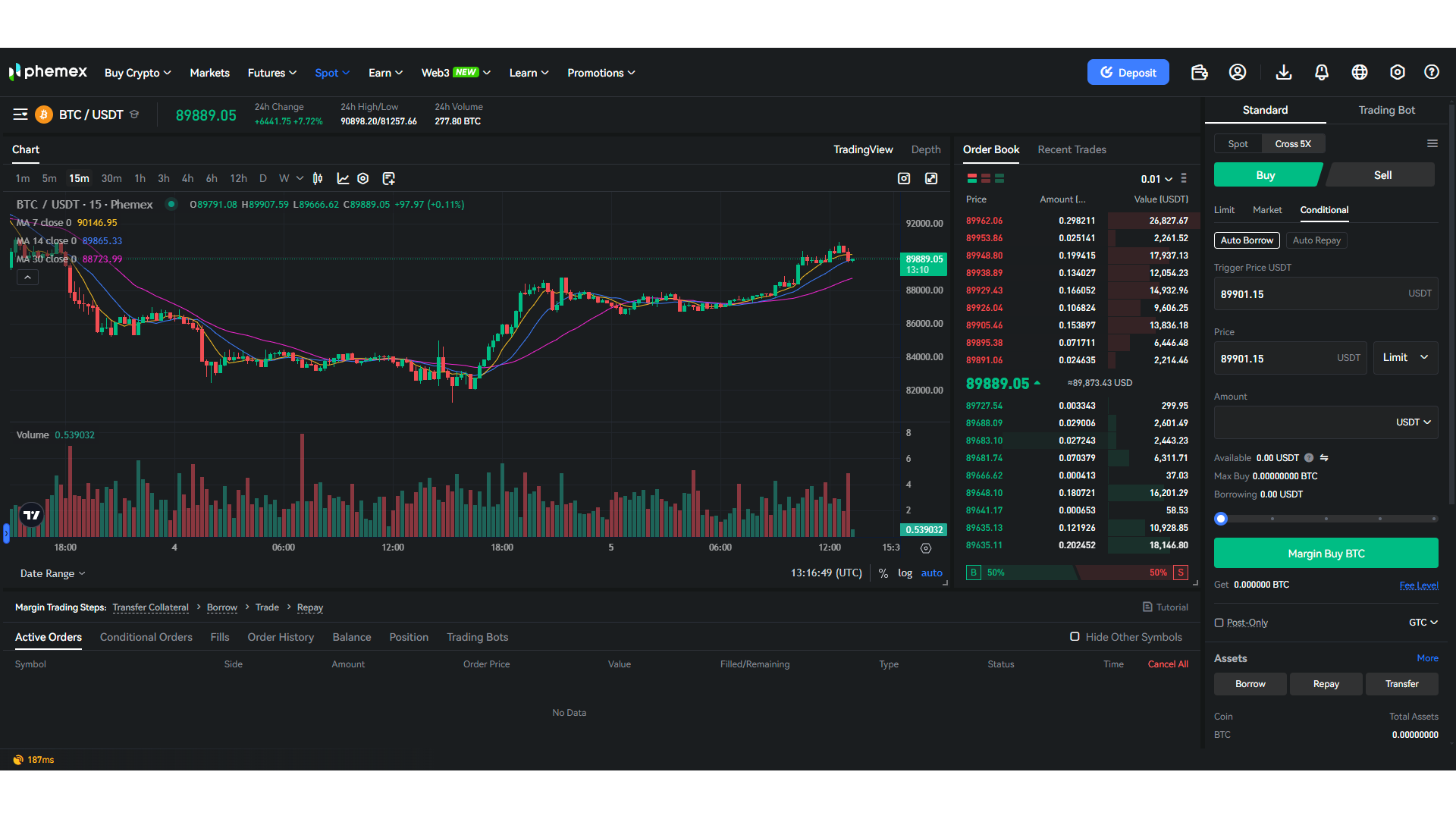The width and height of the screenshot is (1456, 819).
Task: Show both bids and asks order book view
Action: 972,179
